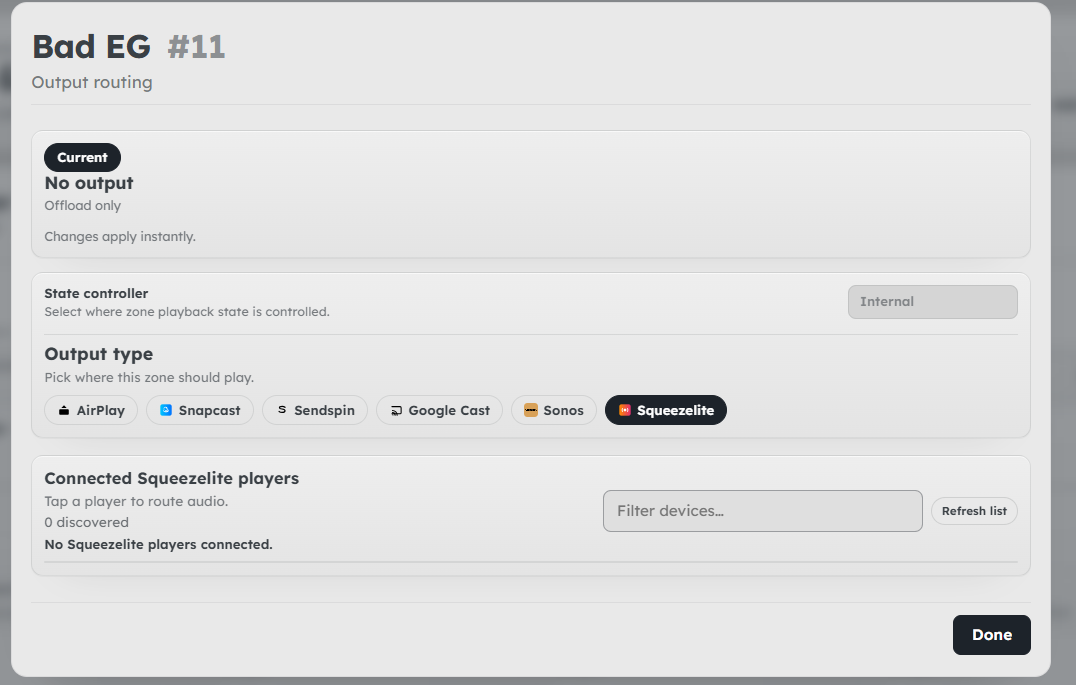Click the orange Sonos icon
The height and width of the screenshot is (685, 1076).
pyautogui.click(x=531, y=410)
